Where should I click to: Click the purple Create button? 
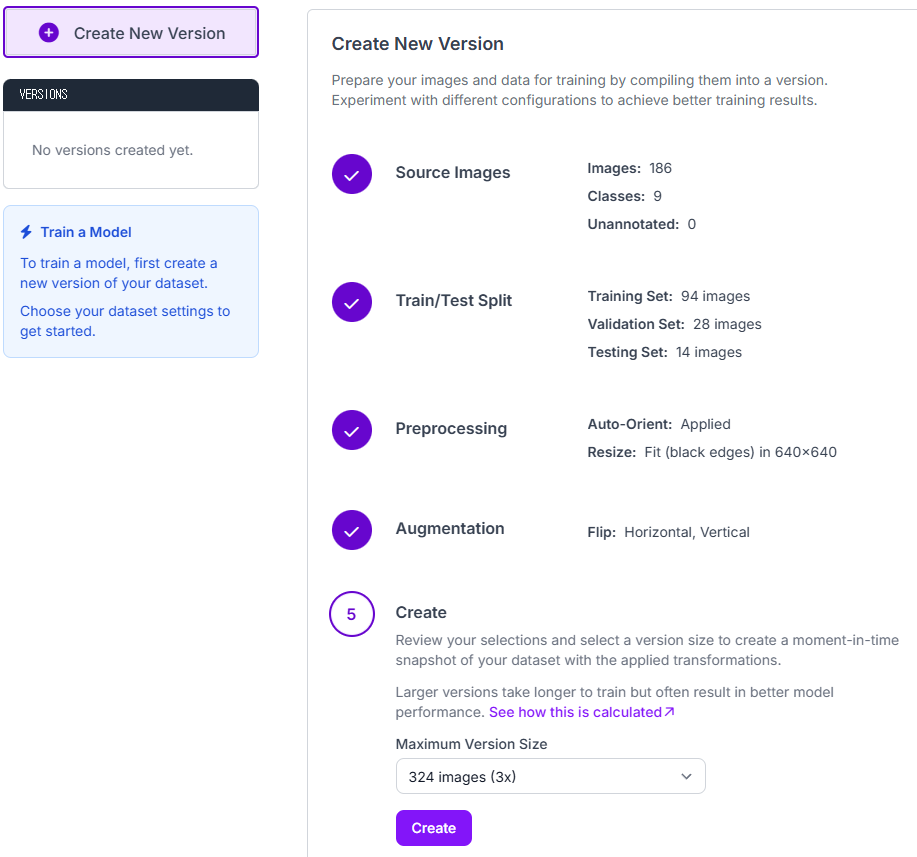[433, 828]
